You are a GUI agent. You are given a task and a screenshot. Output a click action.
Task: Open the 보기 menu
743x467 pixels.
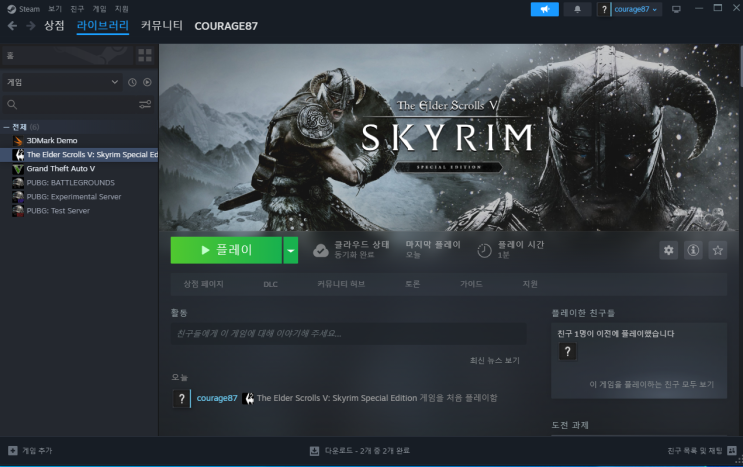[x=55, y=9]
